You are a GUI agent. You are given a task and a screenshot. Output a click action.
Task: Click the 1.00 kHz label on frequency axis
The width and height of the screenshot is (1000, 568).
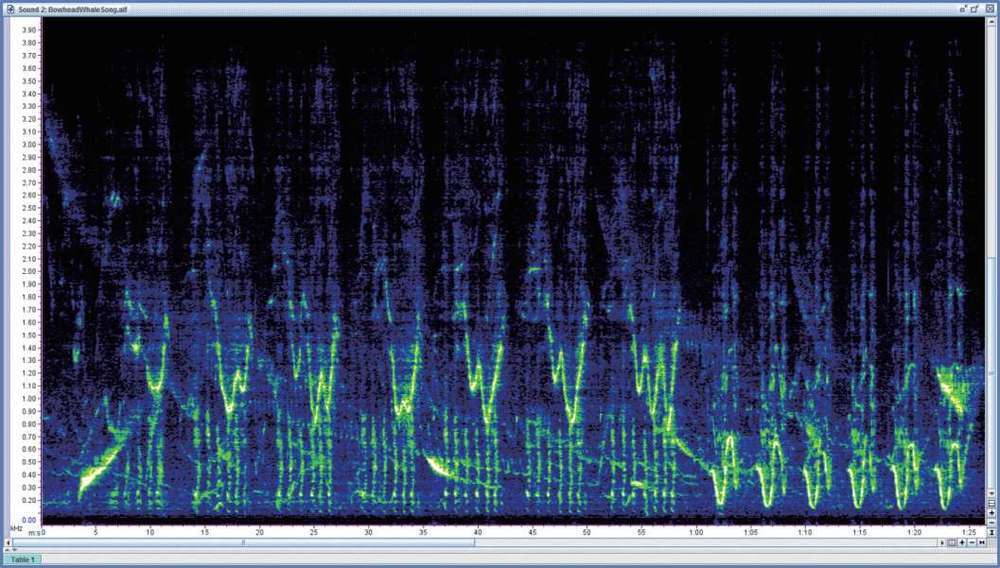point(27,398)
